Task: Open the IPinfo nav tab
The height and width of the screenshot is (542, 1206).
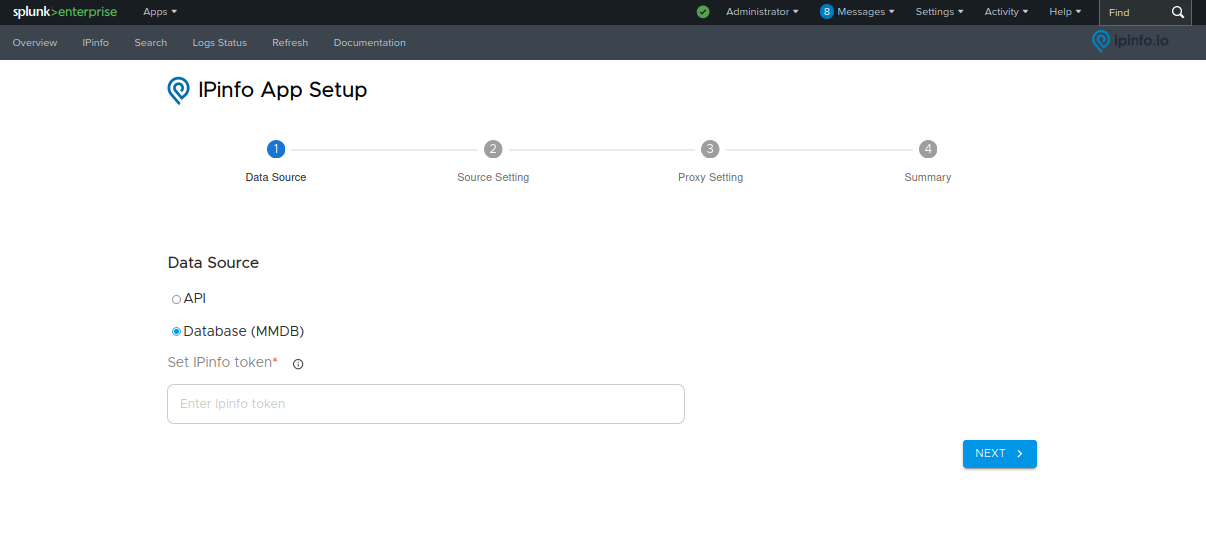Action: 96,43
